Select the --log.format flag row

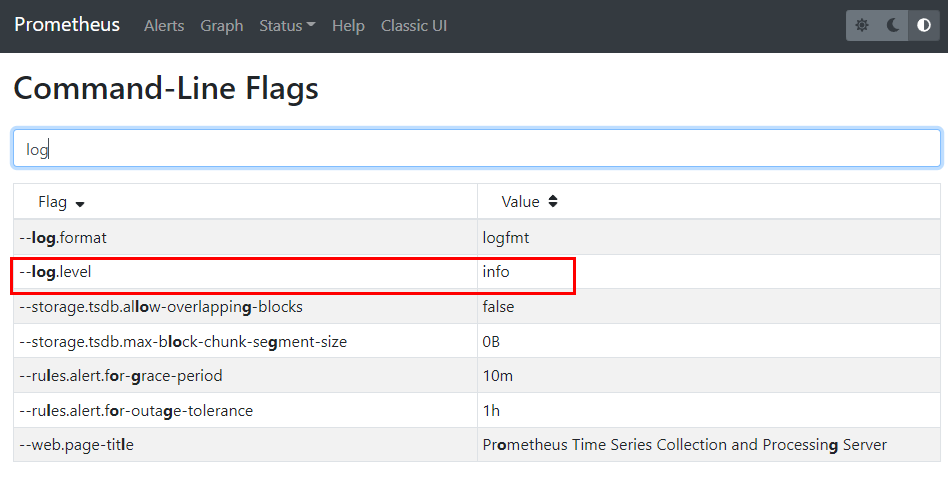(477, 237)
